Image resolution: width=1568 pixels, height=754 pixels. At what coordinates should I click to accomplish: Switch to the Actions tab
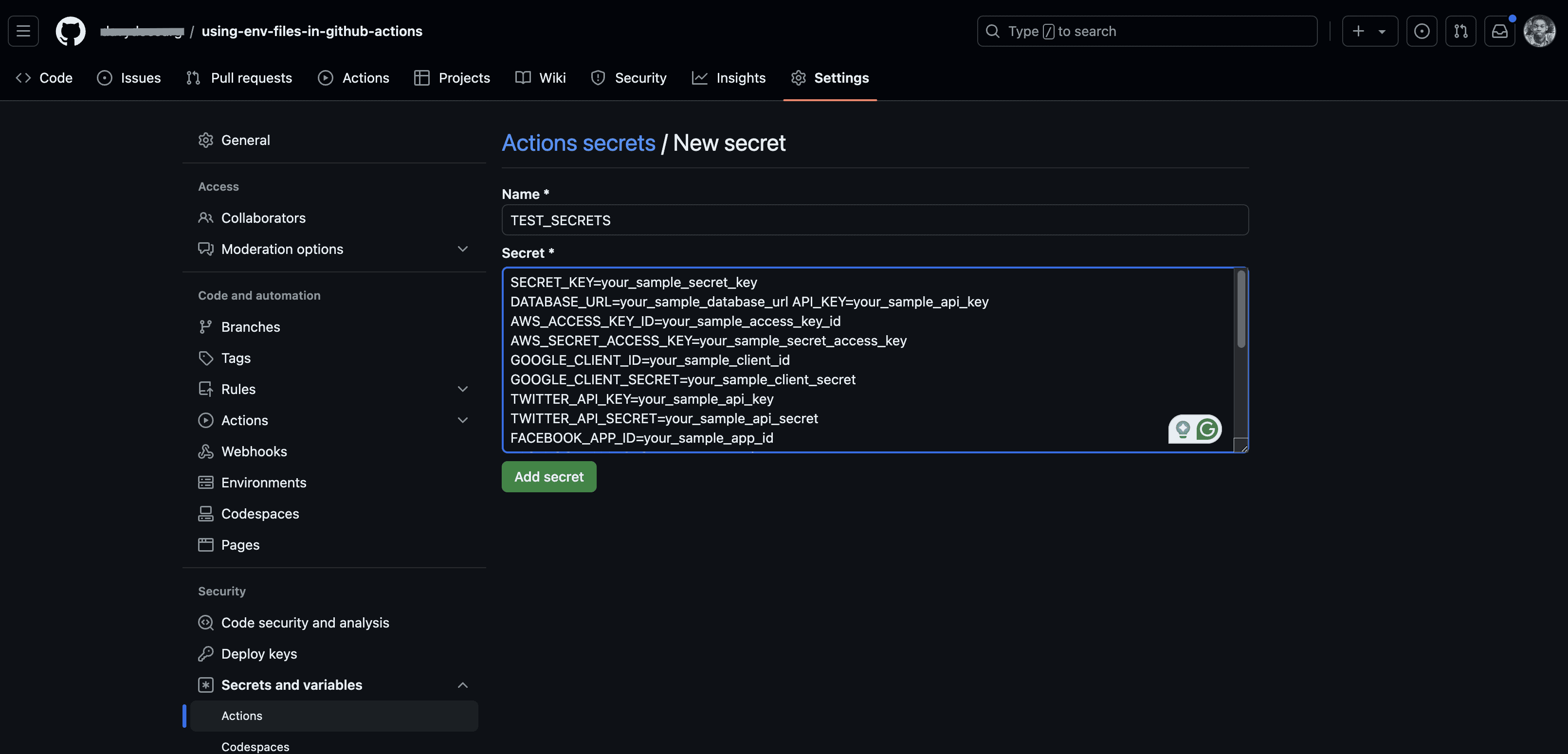click(354, 78)
